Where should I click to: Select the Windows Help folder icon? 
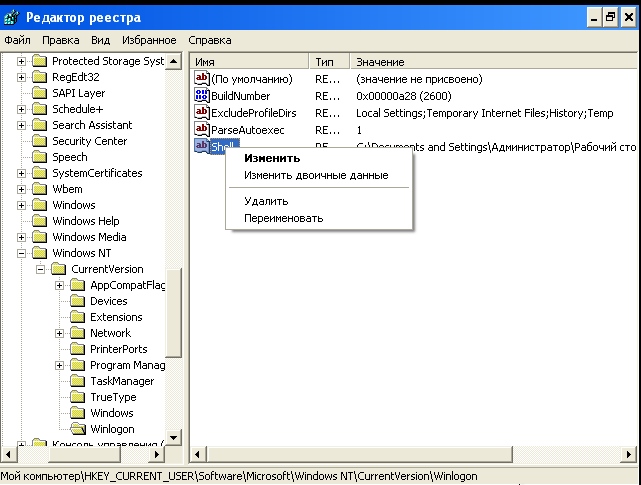click(x=39, y=221)
